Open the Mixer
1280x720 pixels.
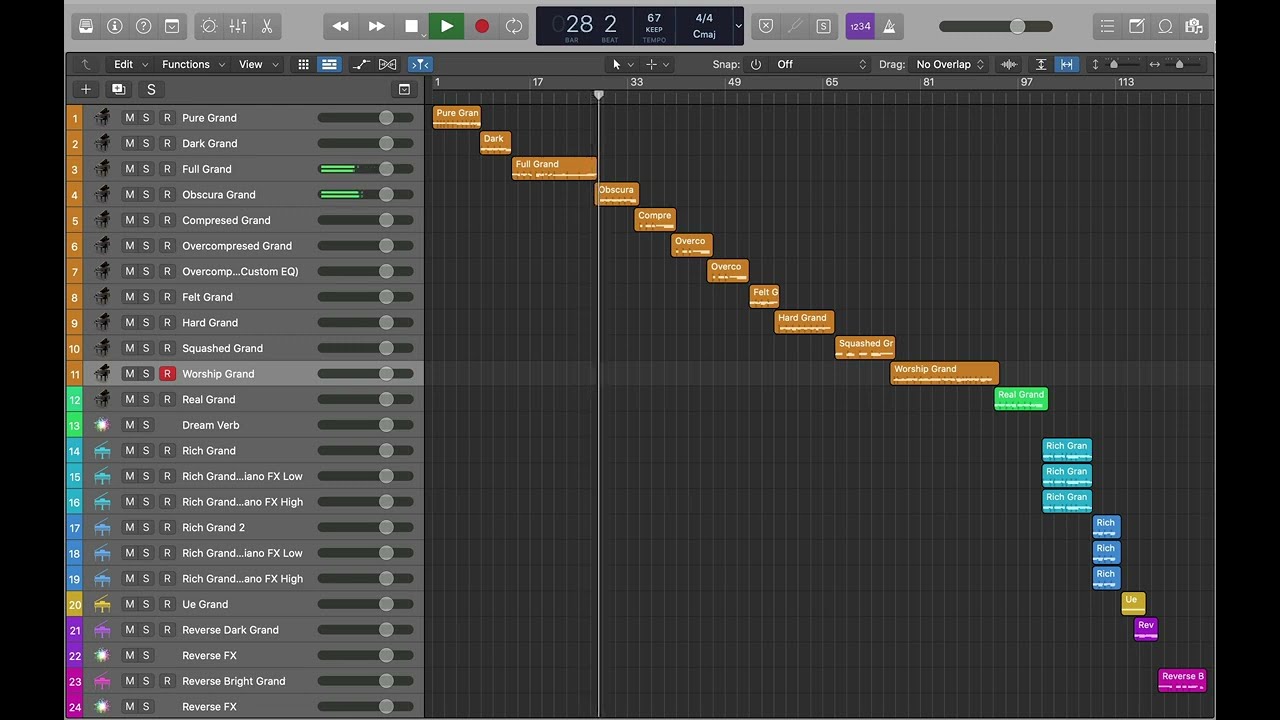pyautogui.click(x=238, y=26)
